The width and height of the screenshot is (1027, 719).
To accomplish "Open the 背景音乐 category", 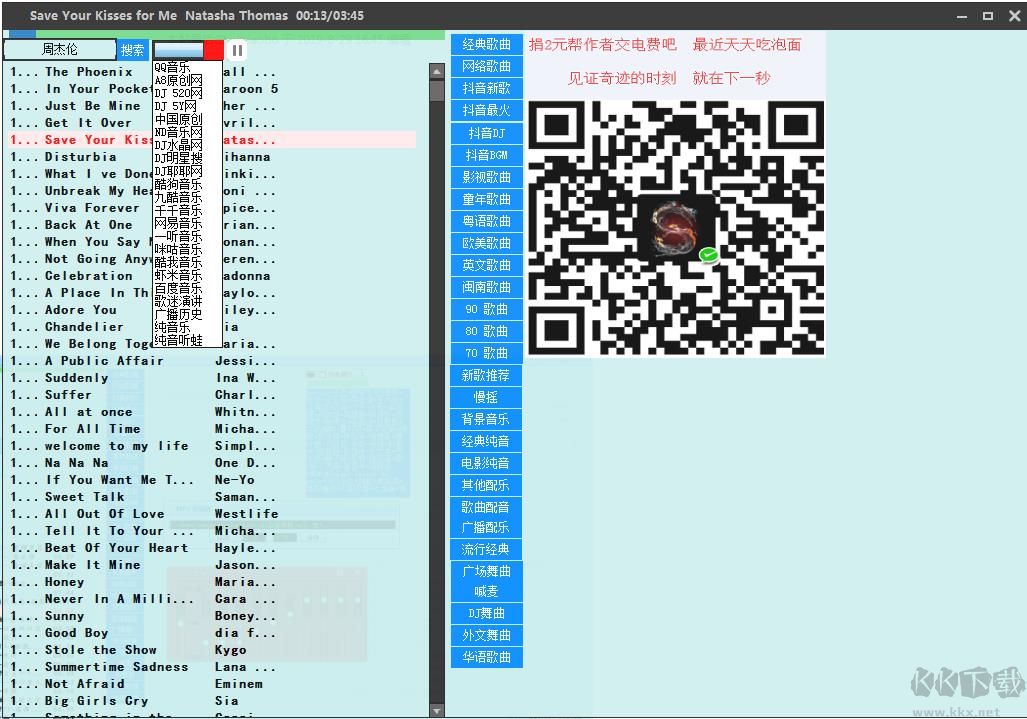I will tap(486, 420).
